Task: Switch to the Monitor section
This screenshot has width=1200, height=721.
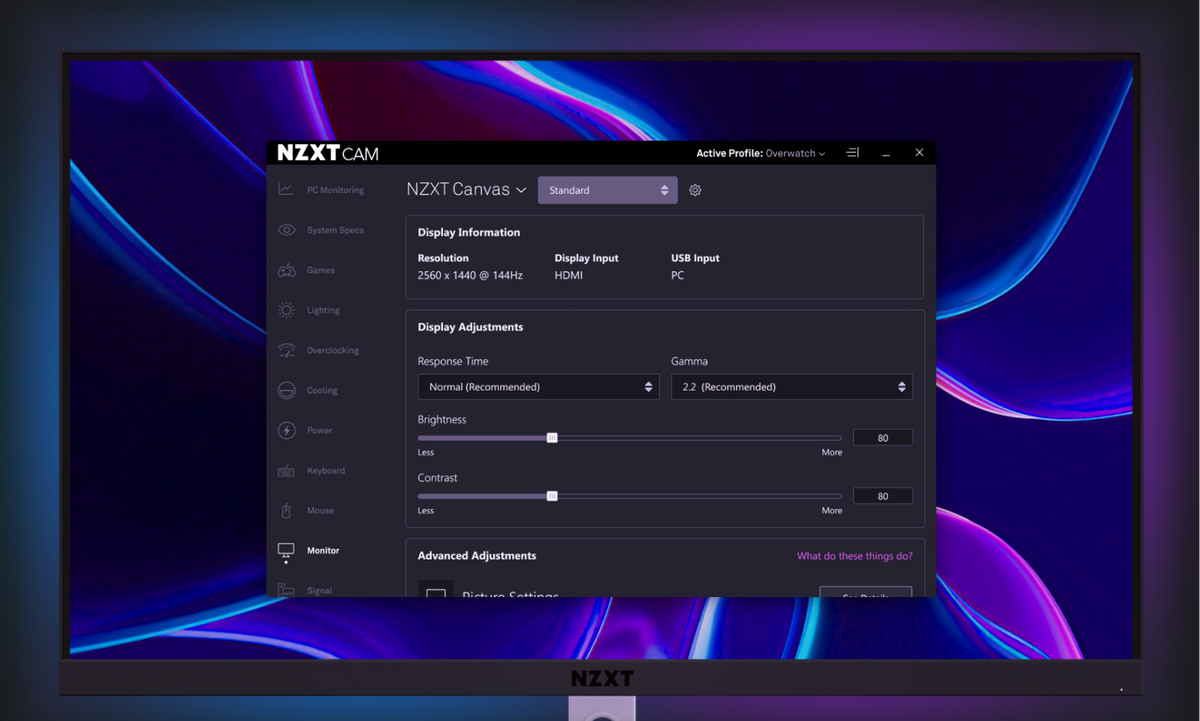Action: click(322, 550)
